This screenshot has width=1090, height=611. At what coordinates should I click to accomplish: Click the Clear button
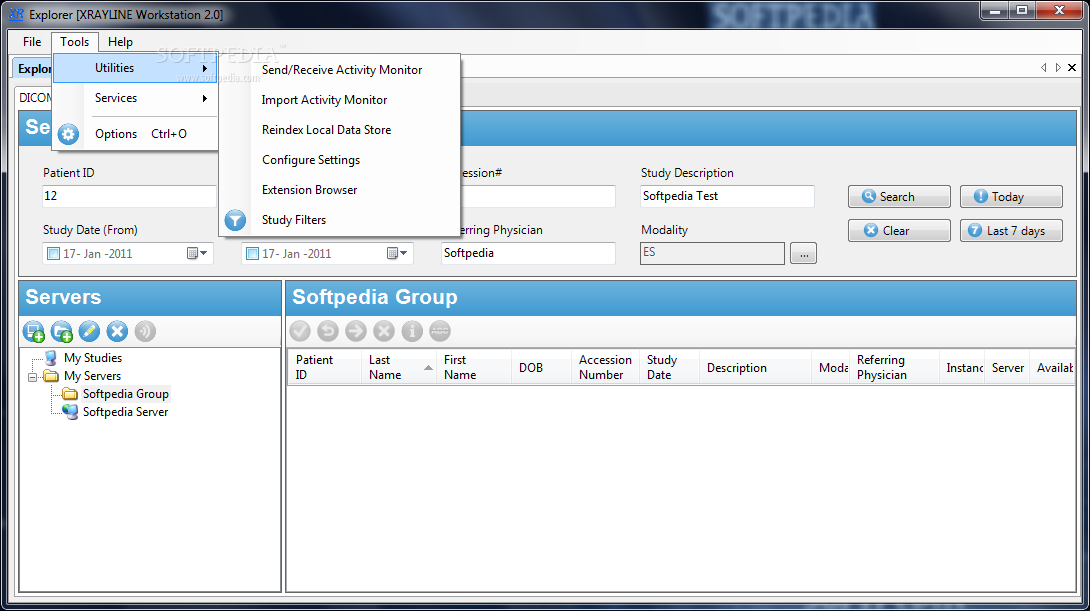pyautogui.click(x=899, y=231)
